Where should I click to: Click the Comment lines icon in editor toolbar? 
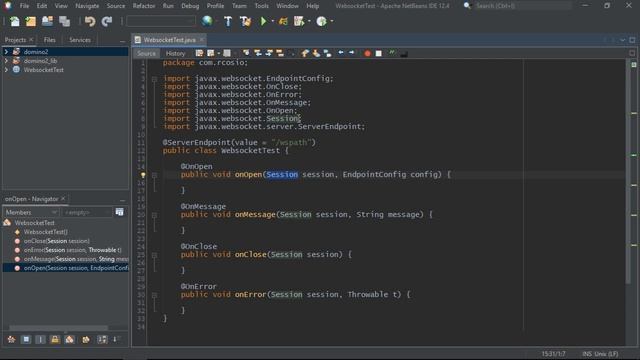pyautogui.click(x=392, y=53)
